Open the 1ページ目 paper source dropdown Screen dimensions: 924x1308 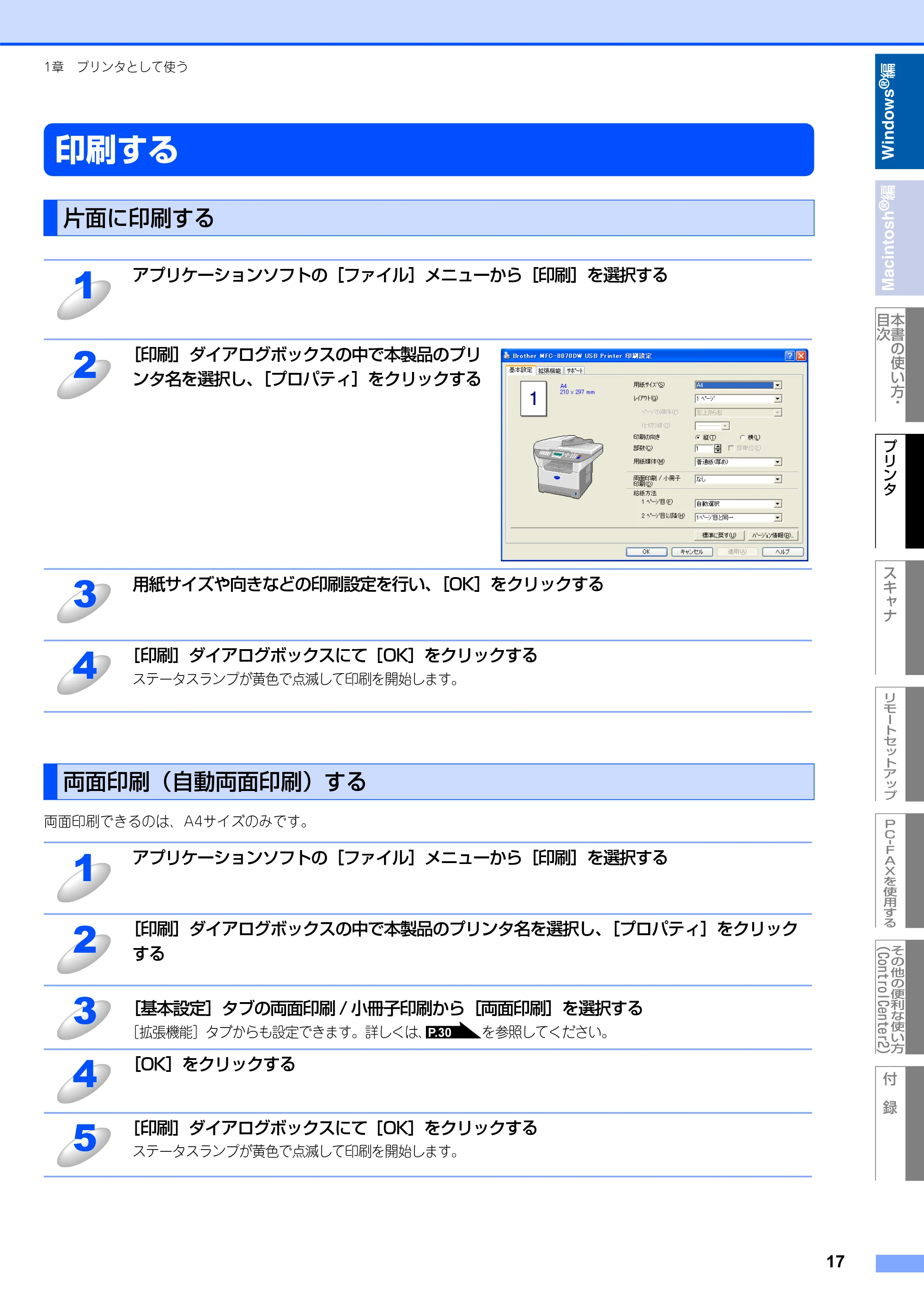(738, 504)
